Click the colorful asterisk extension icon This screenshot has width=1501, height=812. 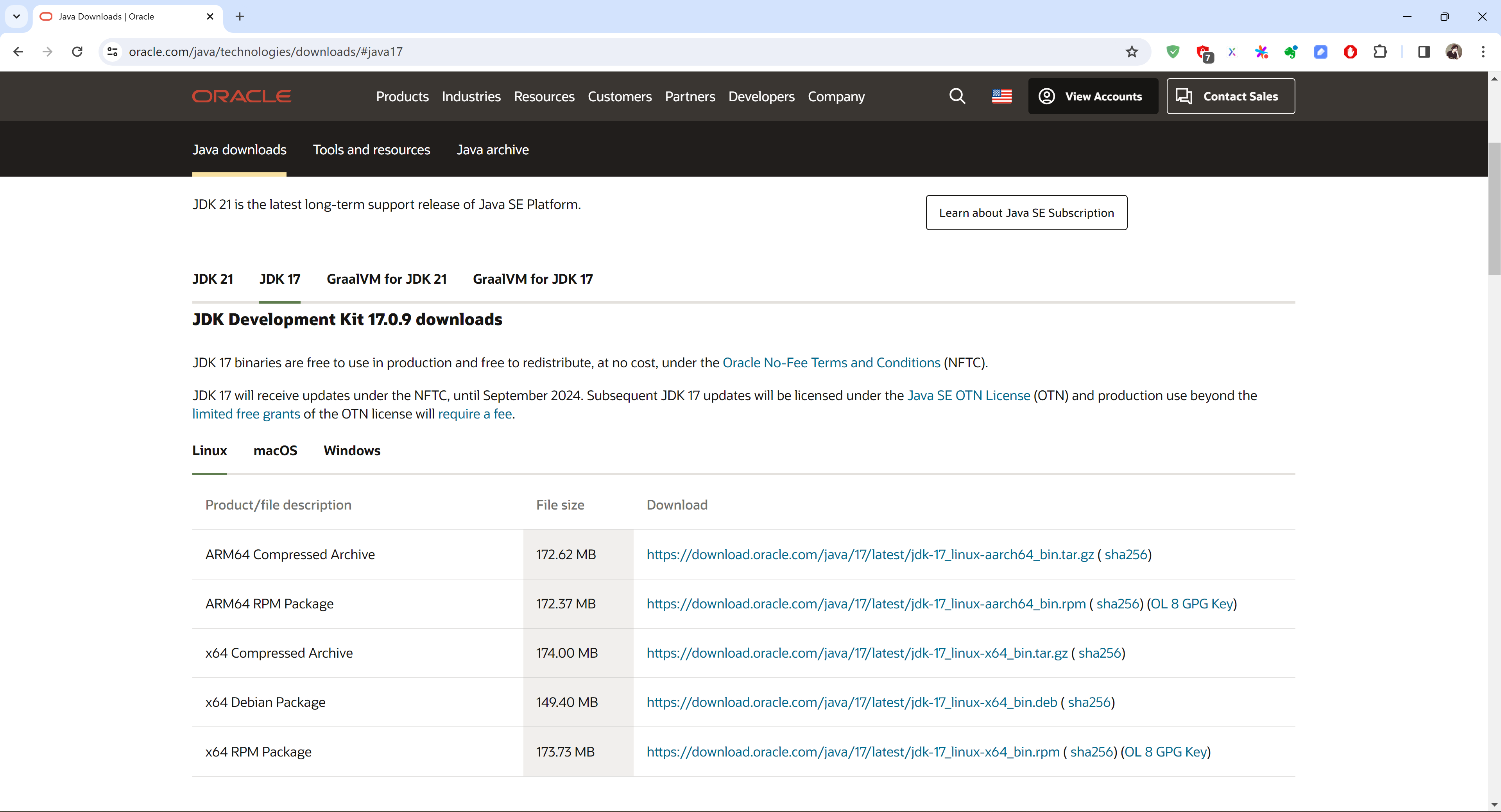point(1261,52)
